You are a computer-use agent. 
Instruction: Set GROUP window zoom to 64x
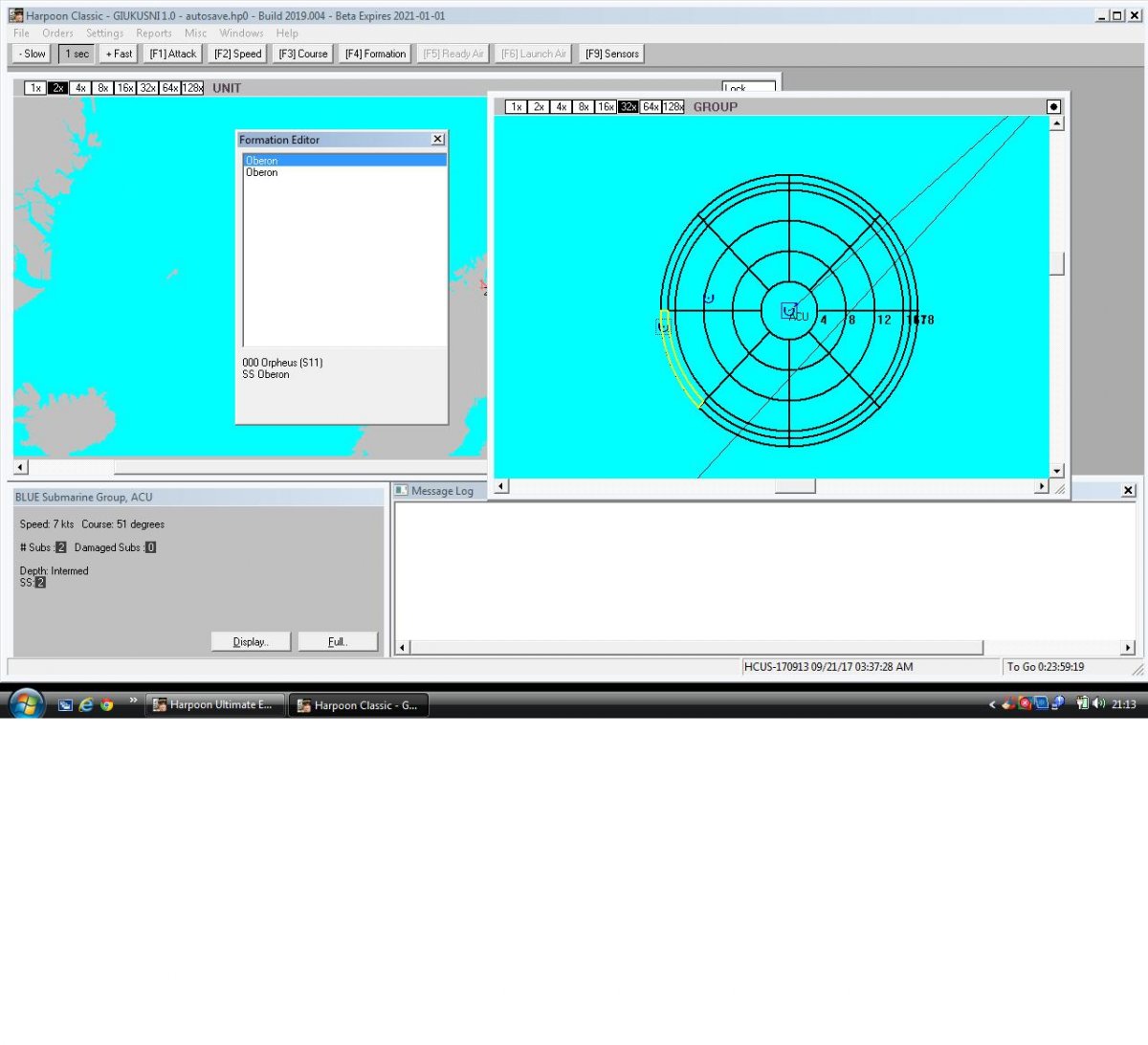(651, 107)
